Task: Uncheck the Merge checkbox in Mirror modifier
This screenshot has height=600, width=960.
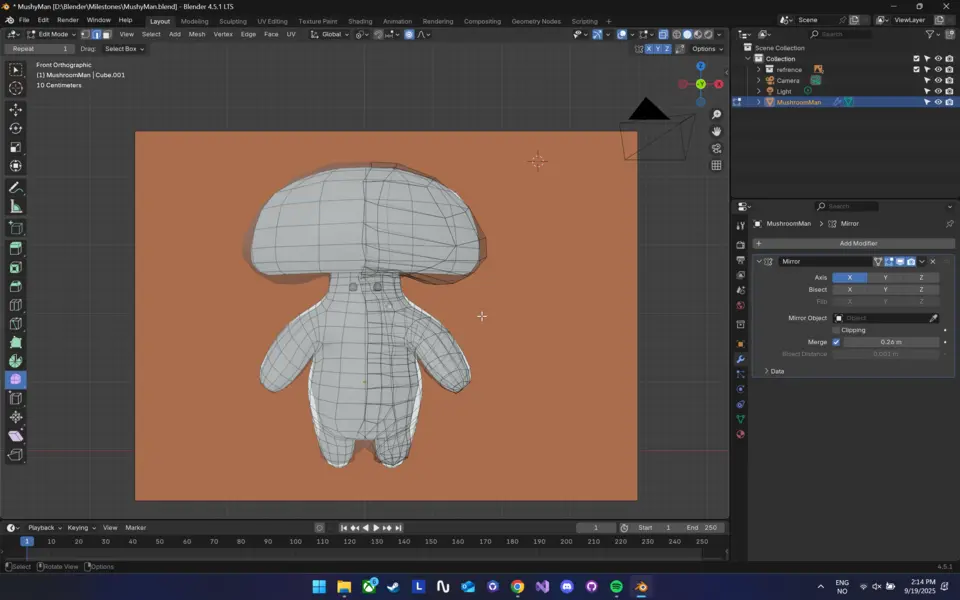Action: click(836, 342)
